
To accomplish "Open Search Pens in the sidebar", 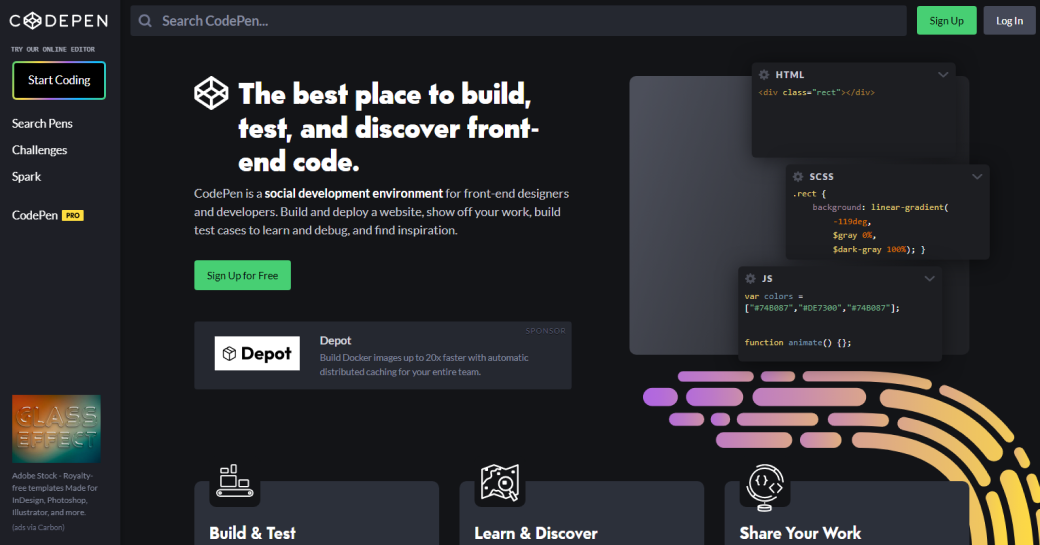I will tap(42, 123).
